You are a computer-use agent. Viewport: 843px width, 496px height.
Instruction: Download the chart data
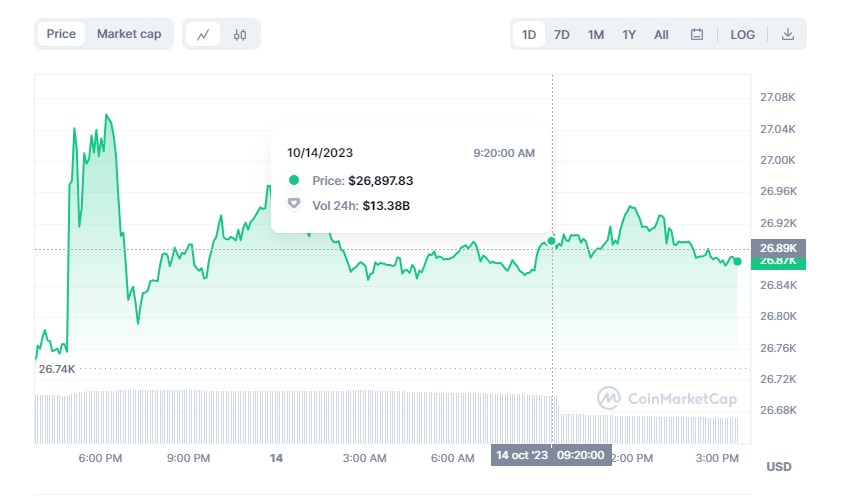[x=788, y=34]
